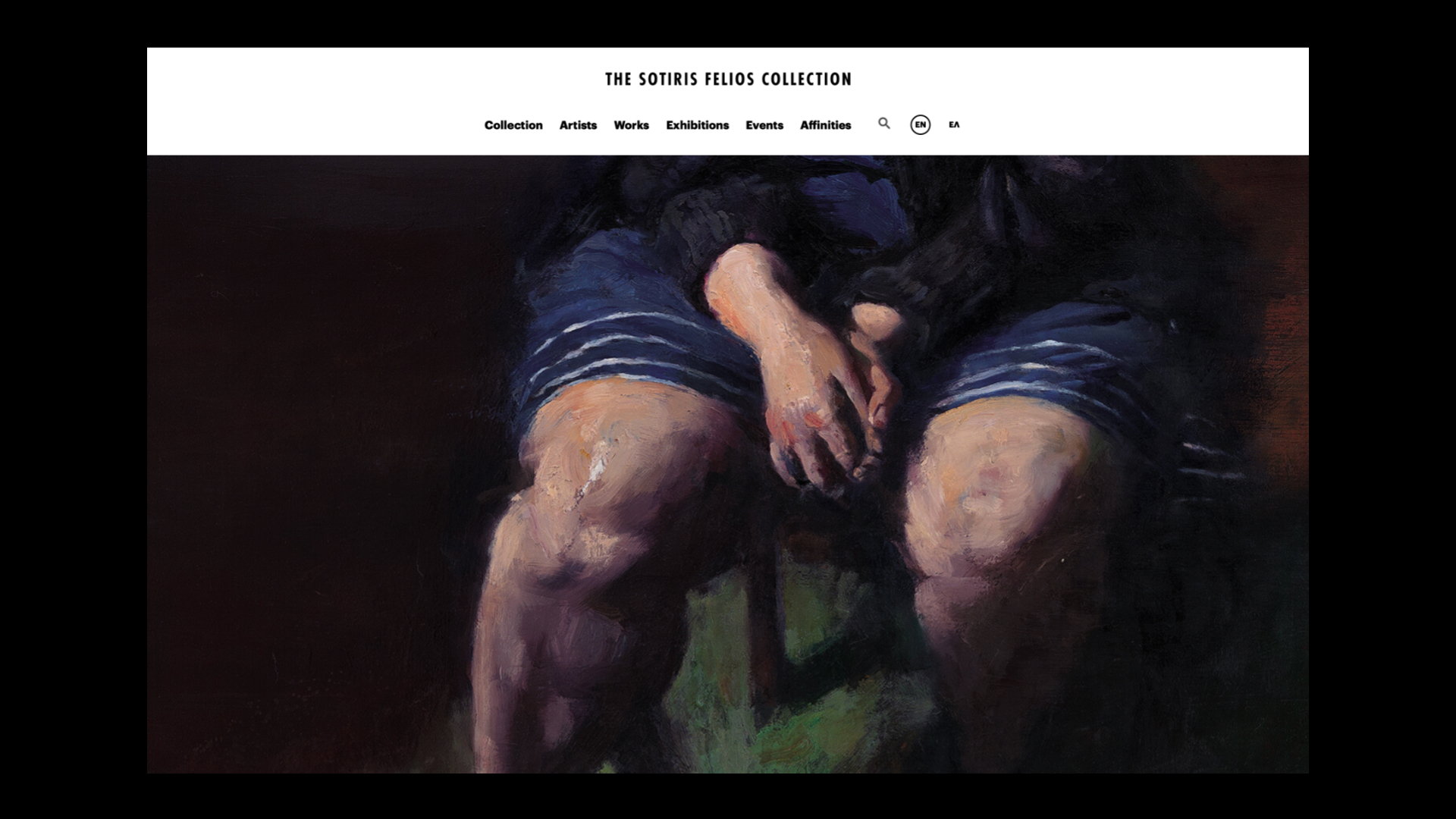1456x819 pixels.
Task: Open the Works section
Action: coord(631,125)
